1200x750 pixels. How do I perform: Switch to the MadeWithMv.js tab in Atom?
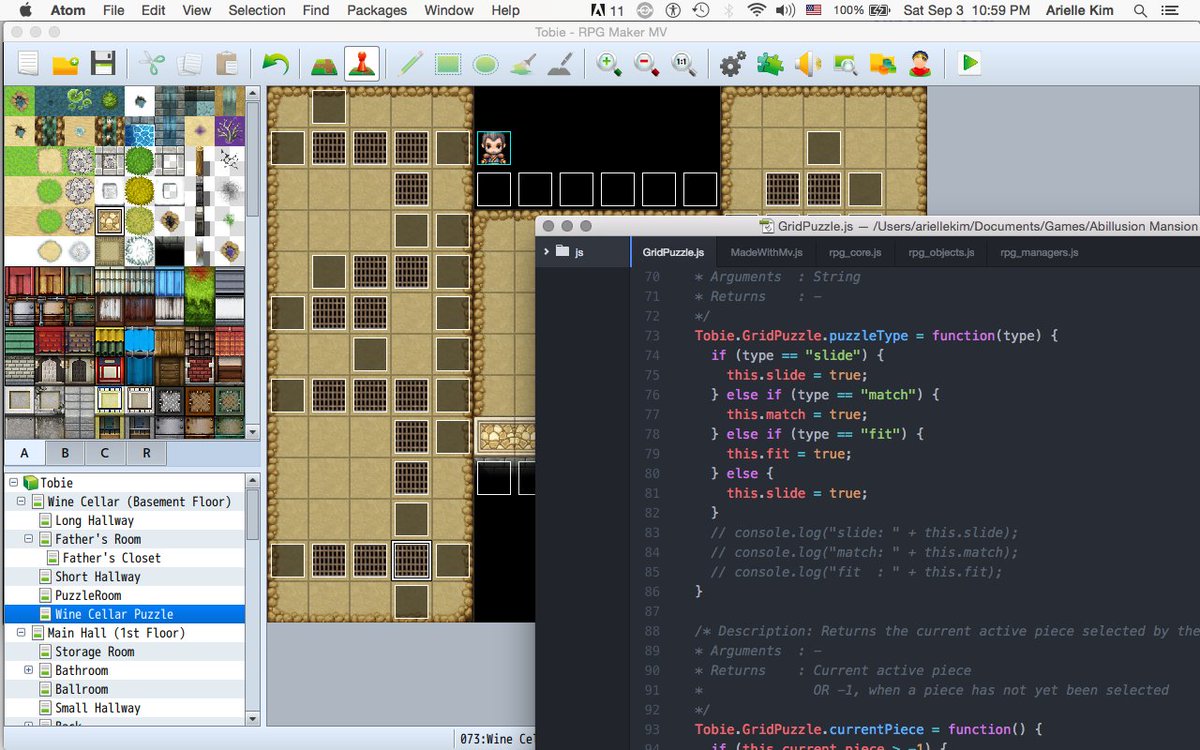(766, 253)
